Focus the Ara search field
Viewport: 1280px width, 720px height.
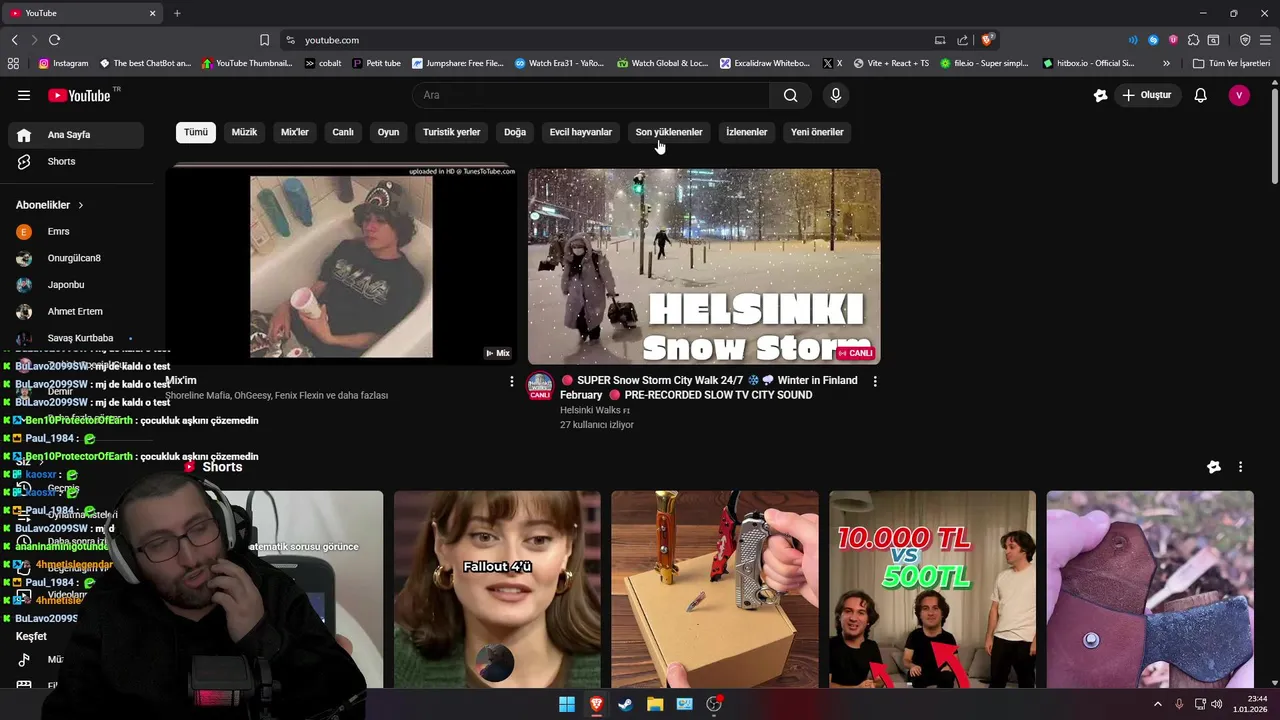591,95
